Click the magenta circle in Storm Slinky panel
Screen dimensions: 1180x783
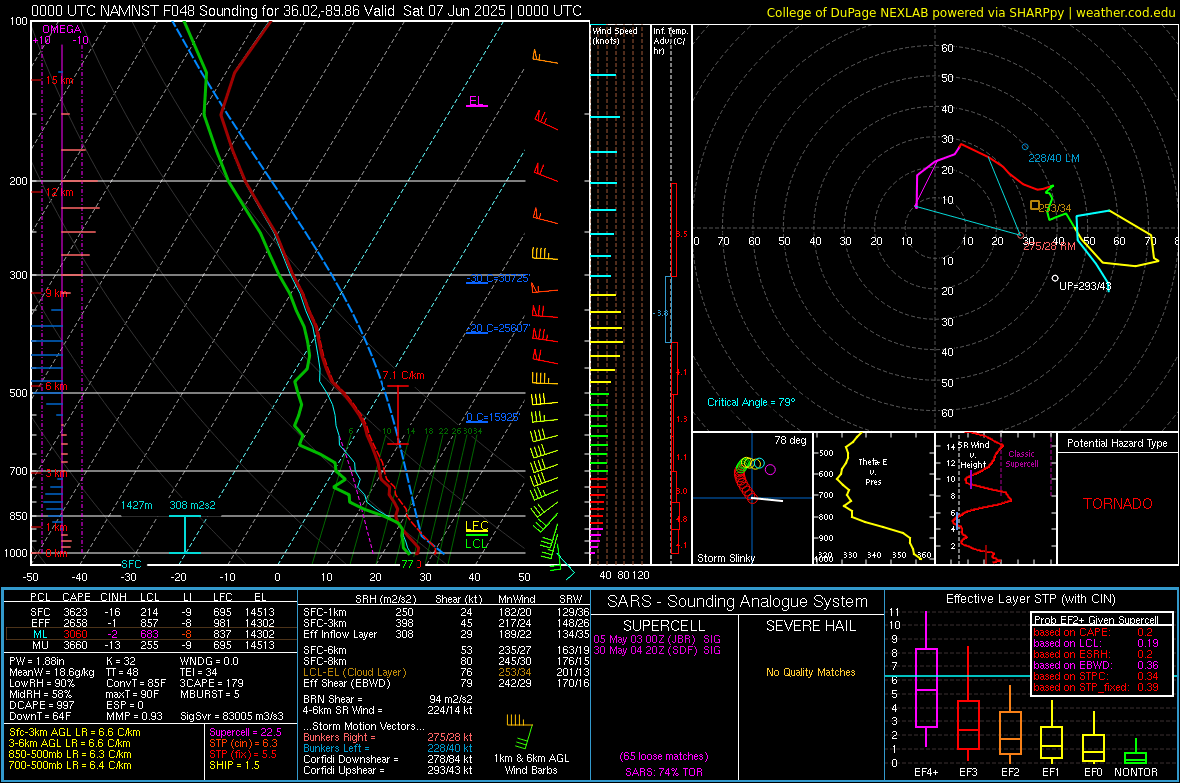click(770, 469)
